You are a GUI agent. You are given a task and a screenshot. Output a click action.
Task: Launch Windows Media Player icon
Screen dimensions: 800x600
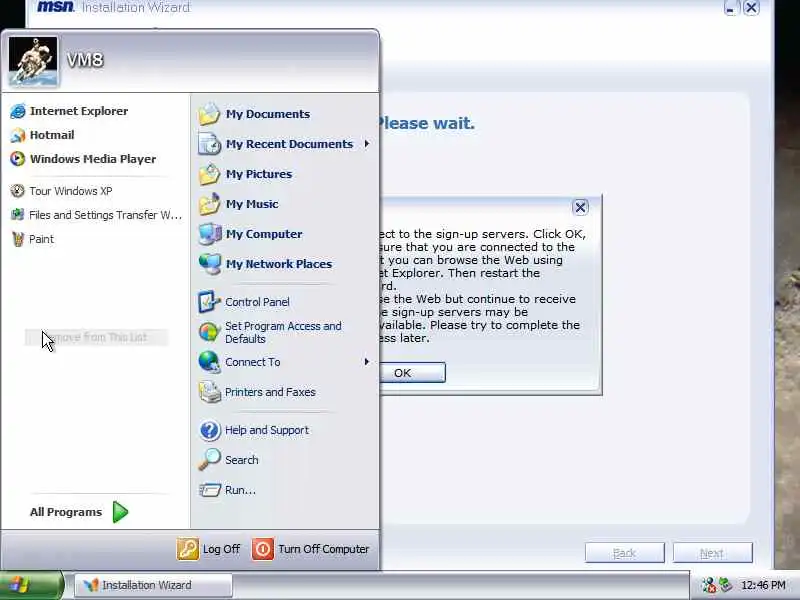(x=17, y=159)
